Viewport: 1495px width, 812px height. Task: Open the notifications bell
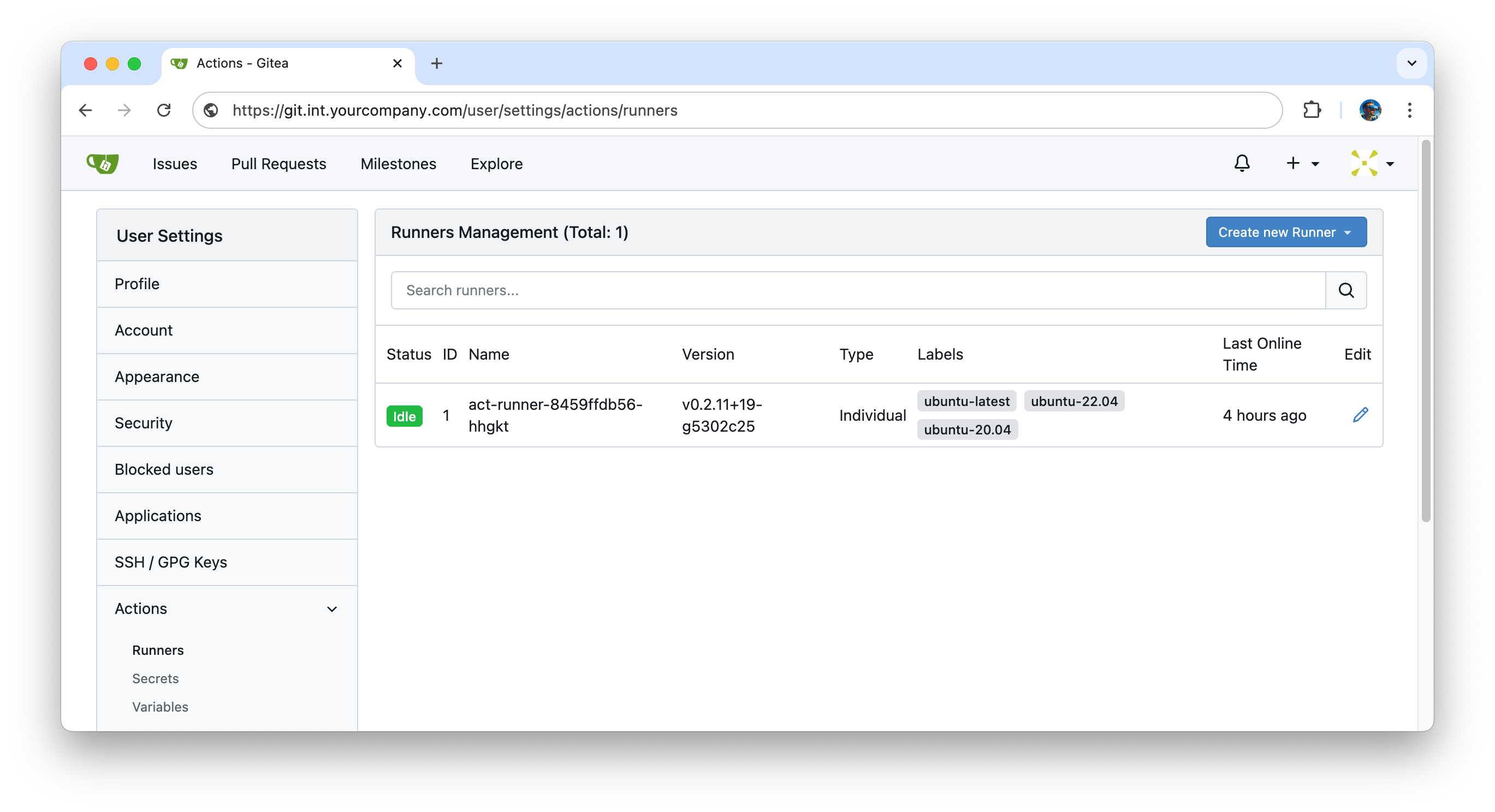1242,164
